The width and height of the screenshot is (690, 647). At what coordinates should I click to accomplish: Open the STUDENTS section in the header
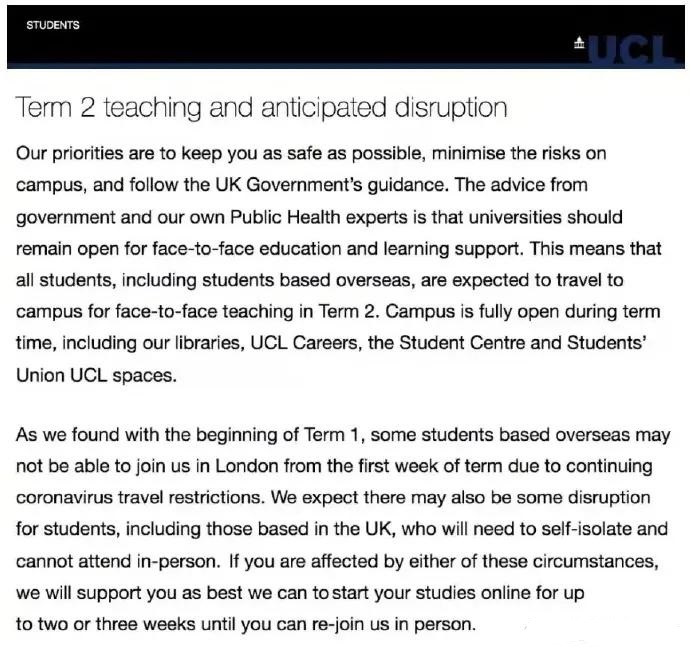53,25
